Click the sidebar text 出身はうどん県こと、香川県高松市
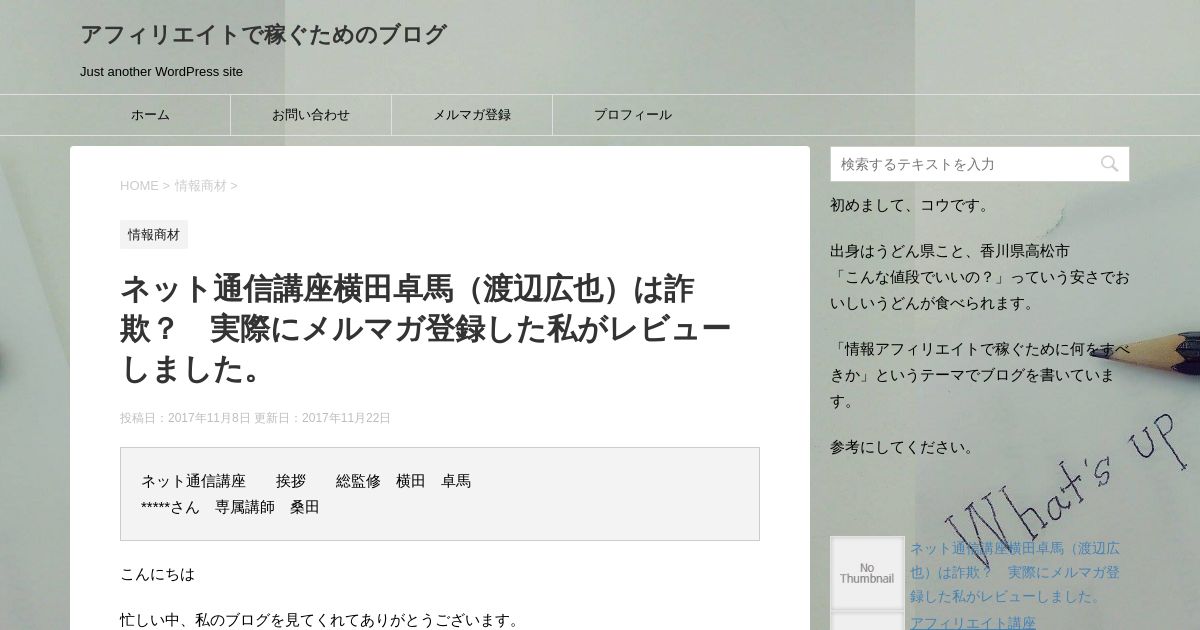This screenshot has width=1200, height=630. (950, 251)
